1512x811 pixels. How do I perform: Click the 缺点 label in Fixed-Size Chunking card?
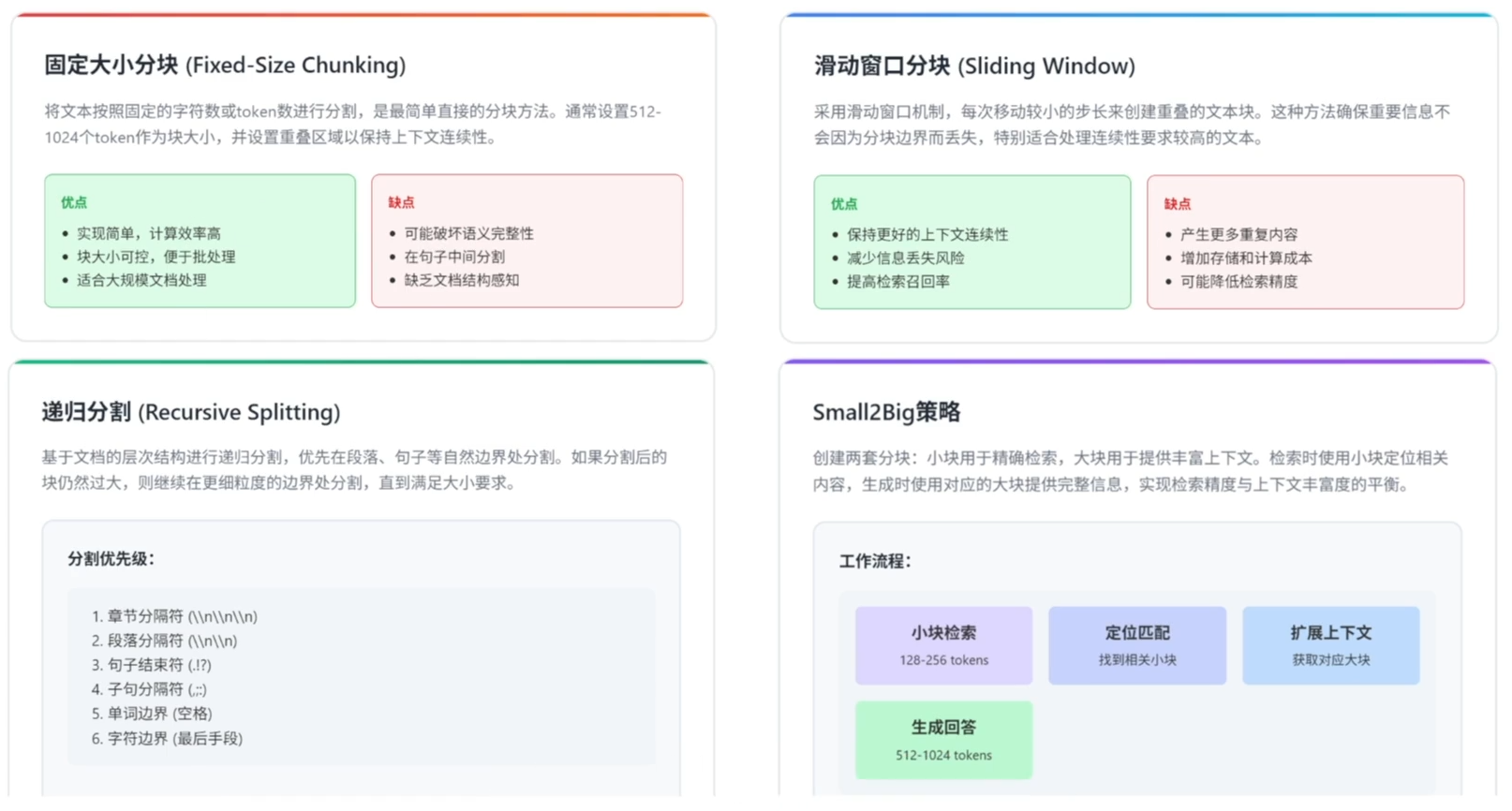(401, 202)
